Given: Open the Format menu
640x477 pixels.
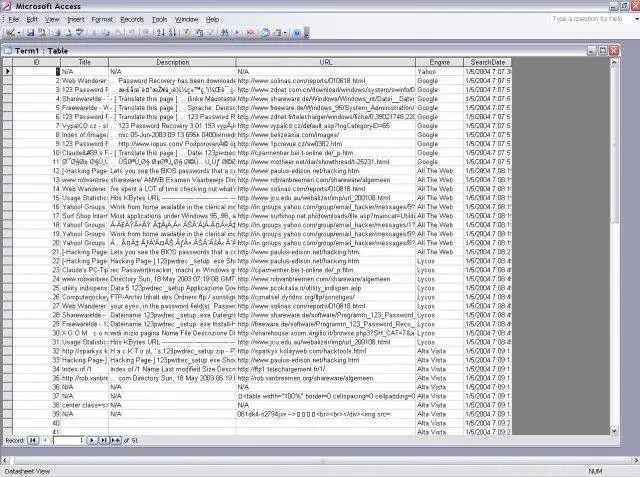Looking at the screenshot, I should coord(102,19).
